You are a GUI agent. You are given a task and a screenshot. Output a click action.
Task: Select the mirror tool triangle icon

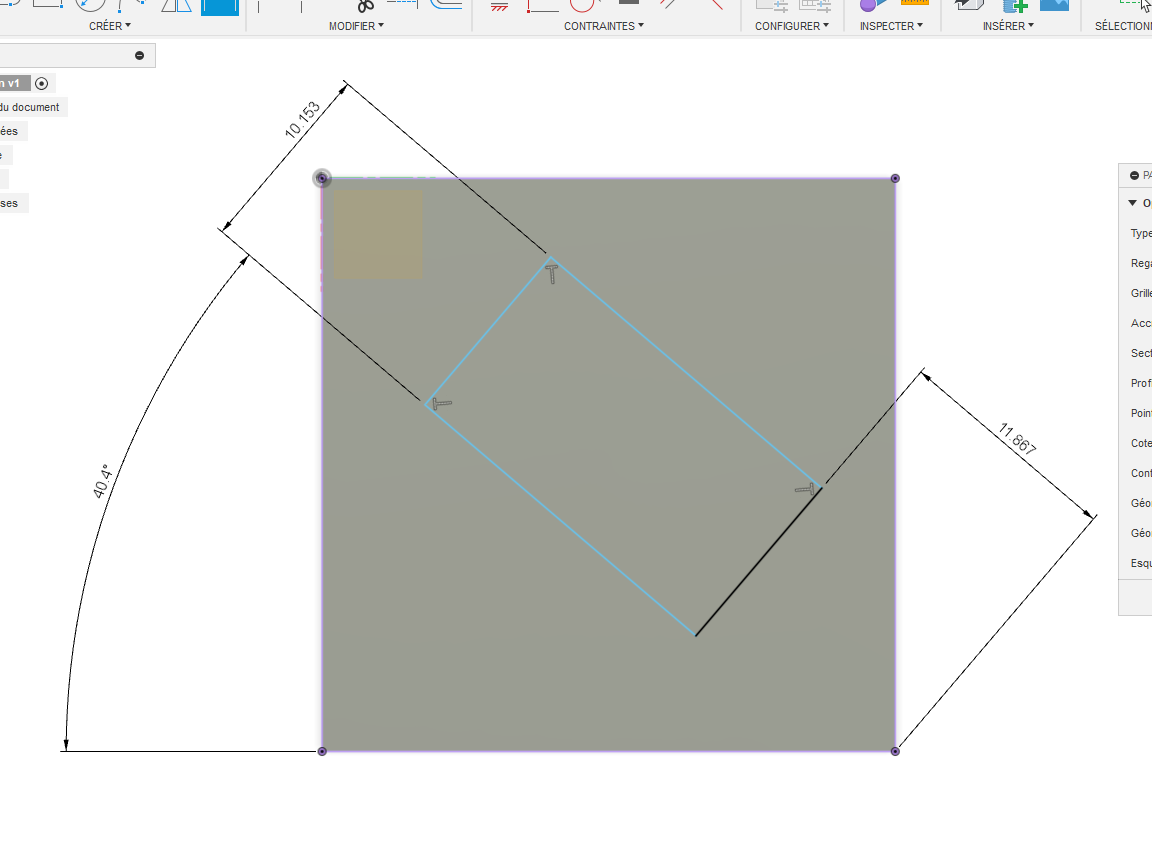[x=176, y=6]
